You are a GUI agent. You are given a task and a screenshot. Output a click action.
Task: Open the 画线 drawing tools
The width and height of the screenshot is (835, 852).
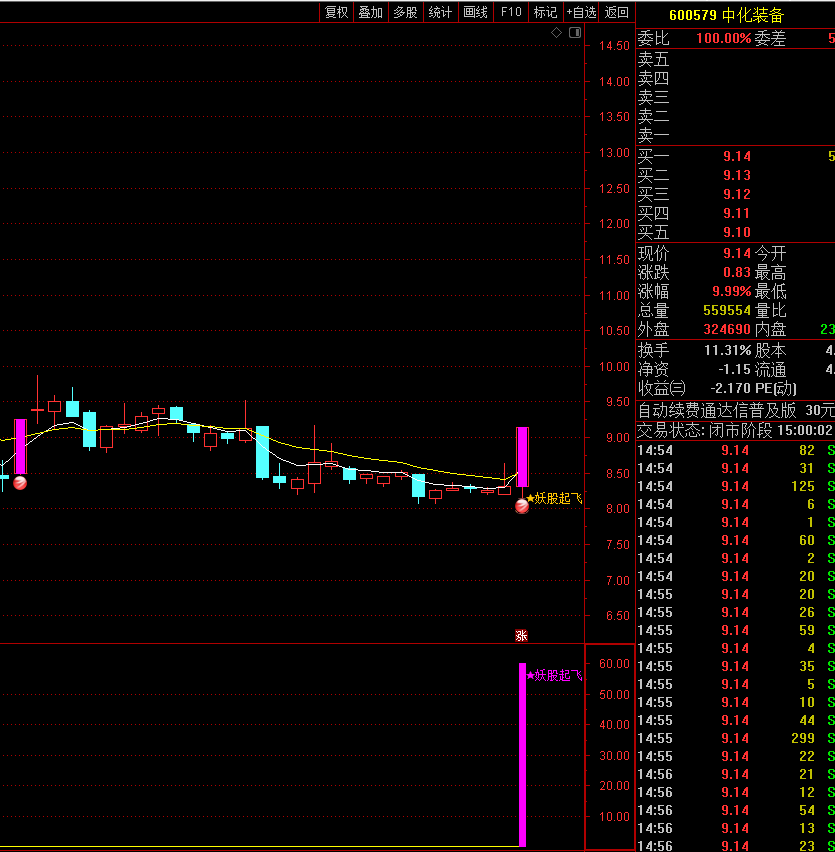[x=475, y=12]
